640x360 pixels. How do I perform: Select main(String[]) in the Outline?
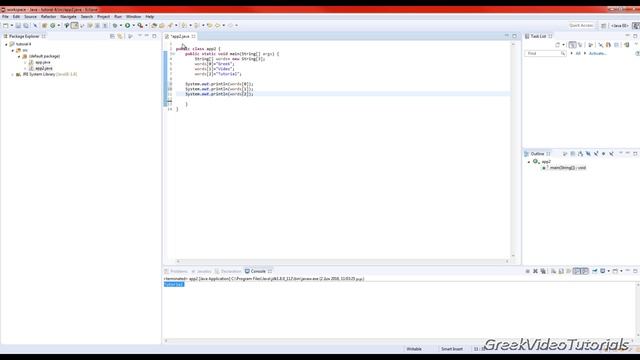pos(567,168)
